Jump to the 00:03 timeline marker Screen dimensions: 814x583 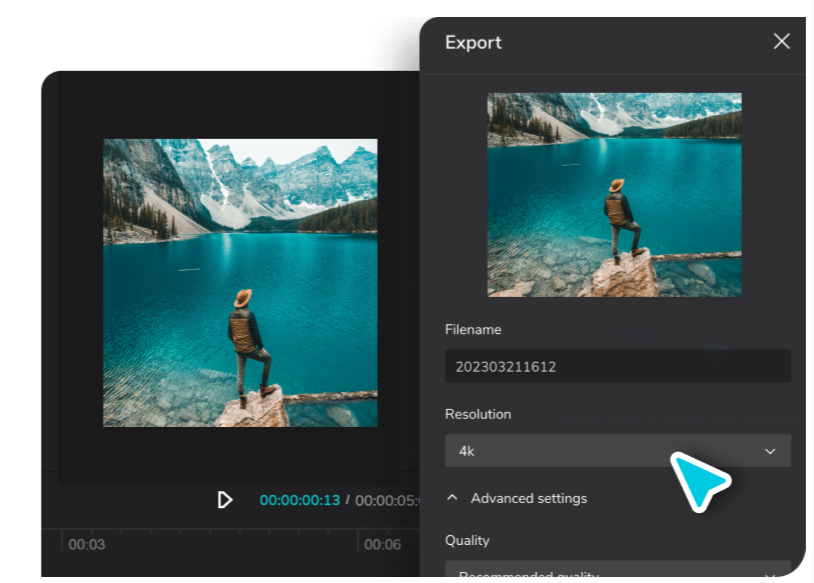[x=86, y=545]
